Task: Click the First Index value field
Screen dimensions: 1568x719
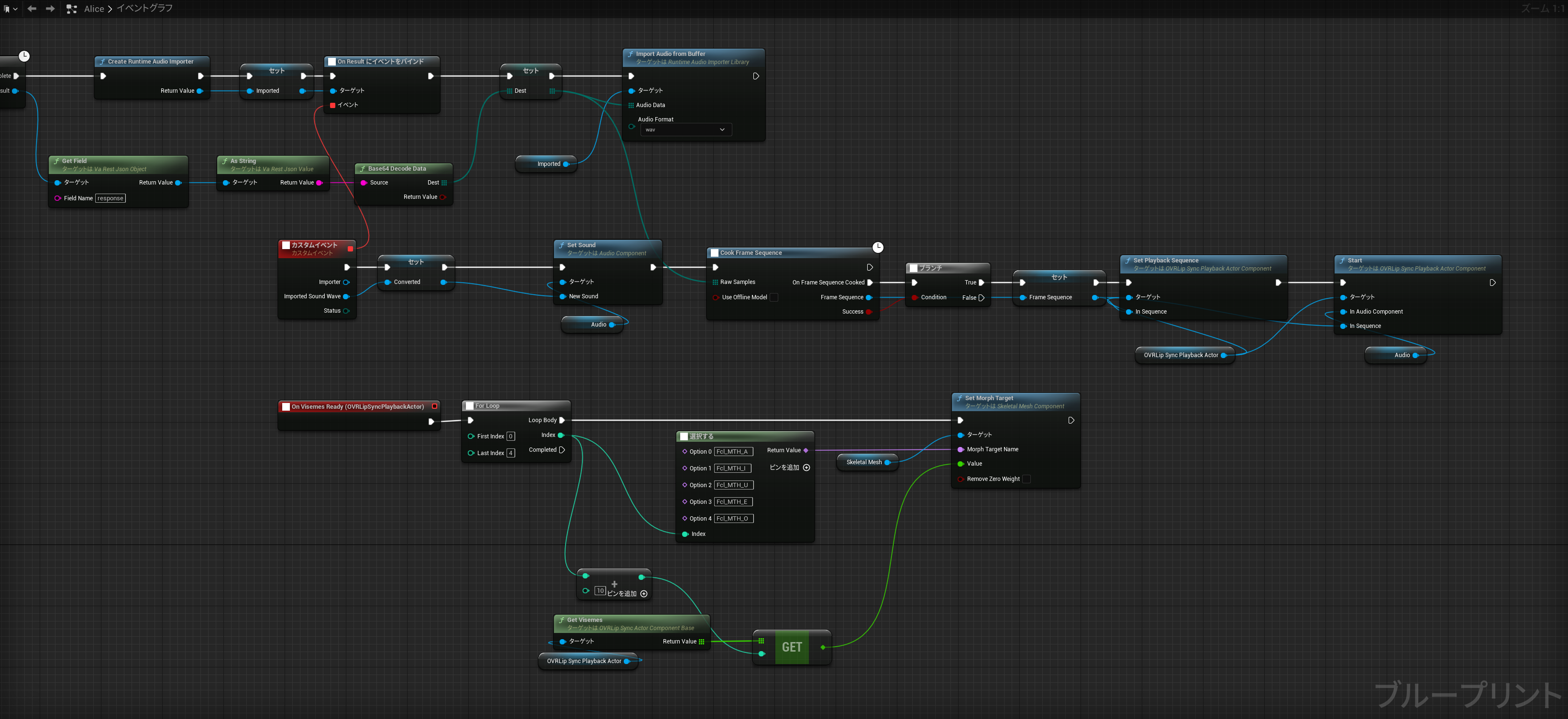Action: point(511,437)
